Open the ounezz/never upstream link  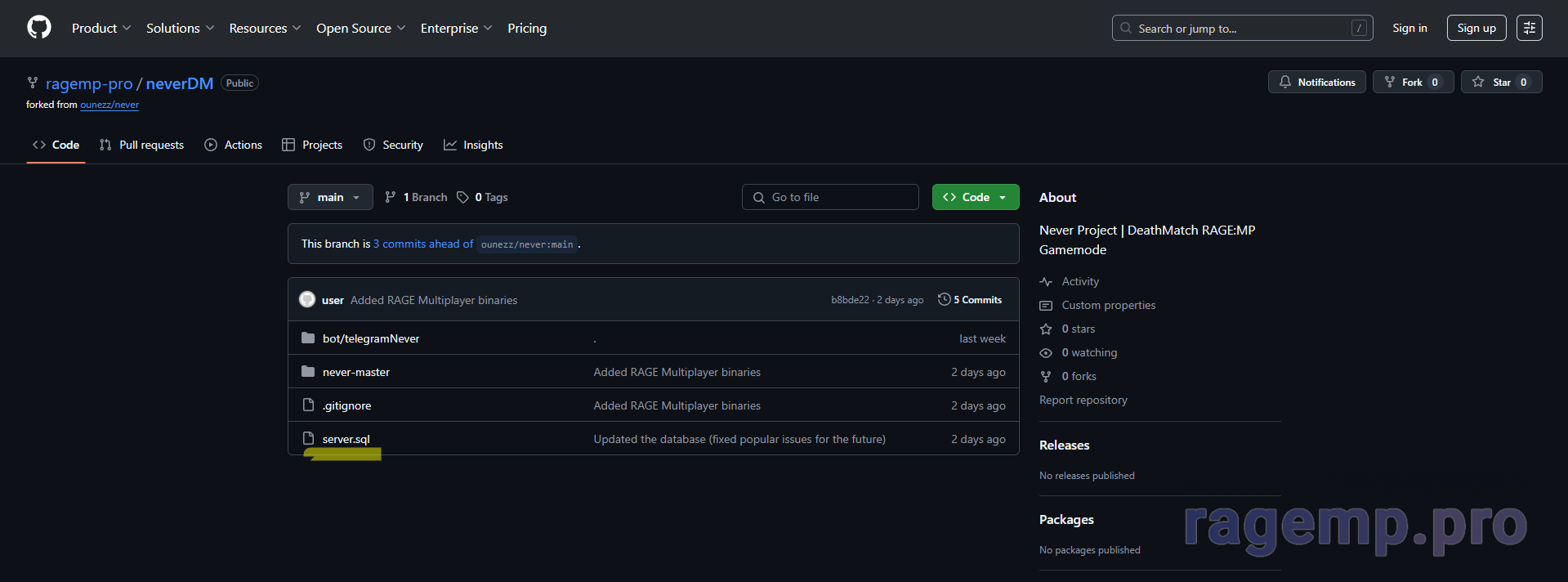[109, 105]
